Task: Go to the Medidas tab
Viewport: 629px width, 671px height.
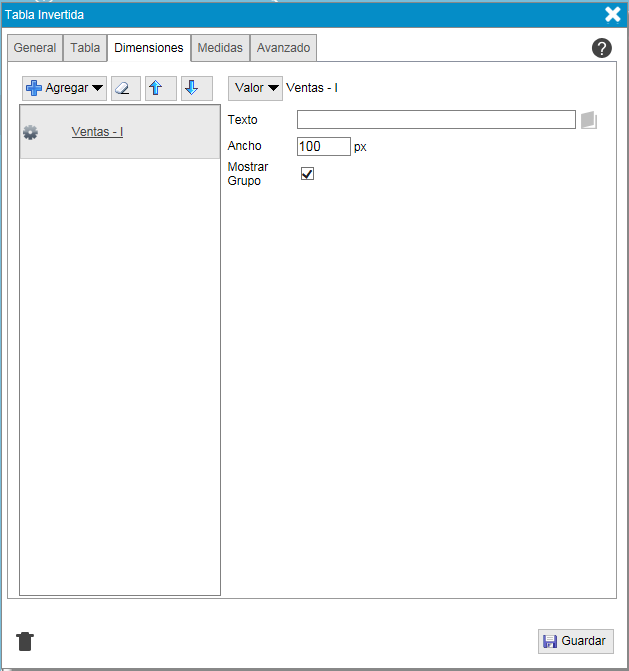Action: tap(220, 47)
